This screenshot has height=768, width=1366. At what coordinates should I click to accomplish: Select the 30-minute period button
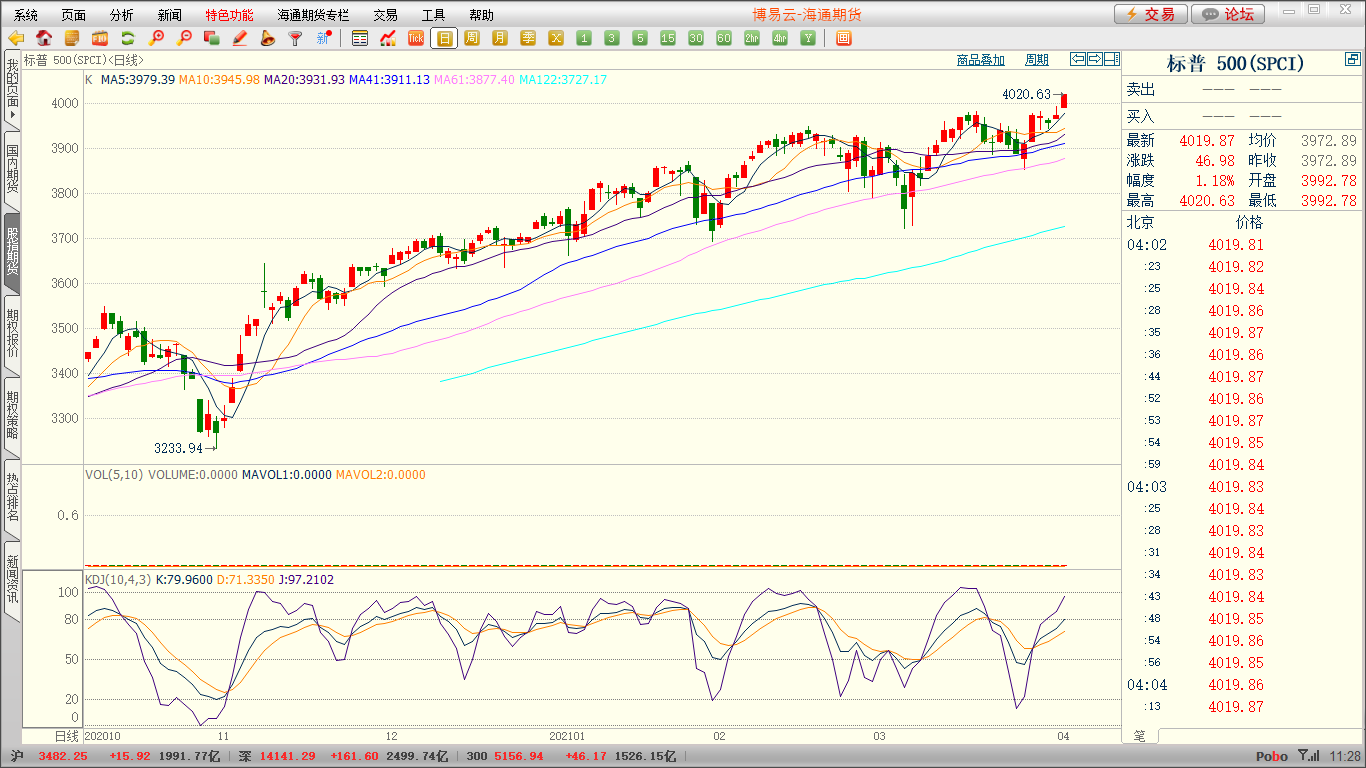696,38
